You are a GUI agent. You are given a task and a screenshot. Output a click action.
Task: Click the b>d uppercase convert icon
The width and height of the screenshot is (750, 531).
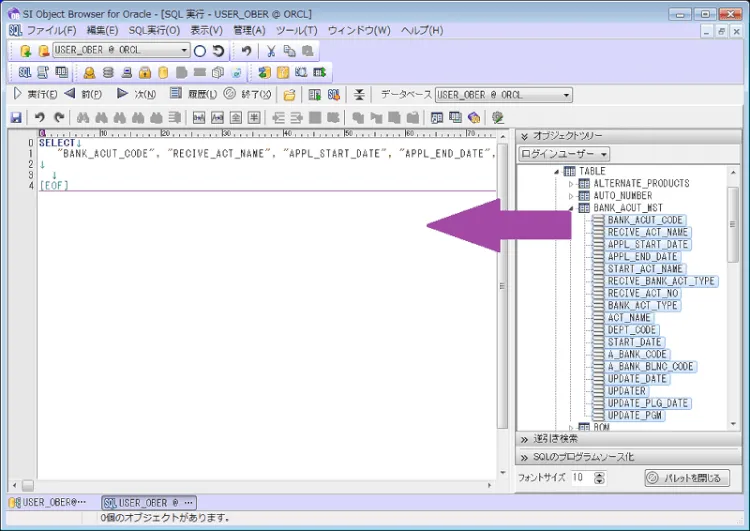click(x=199, y=118)
